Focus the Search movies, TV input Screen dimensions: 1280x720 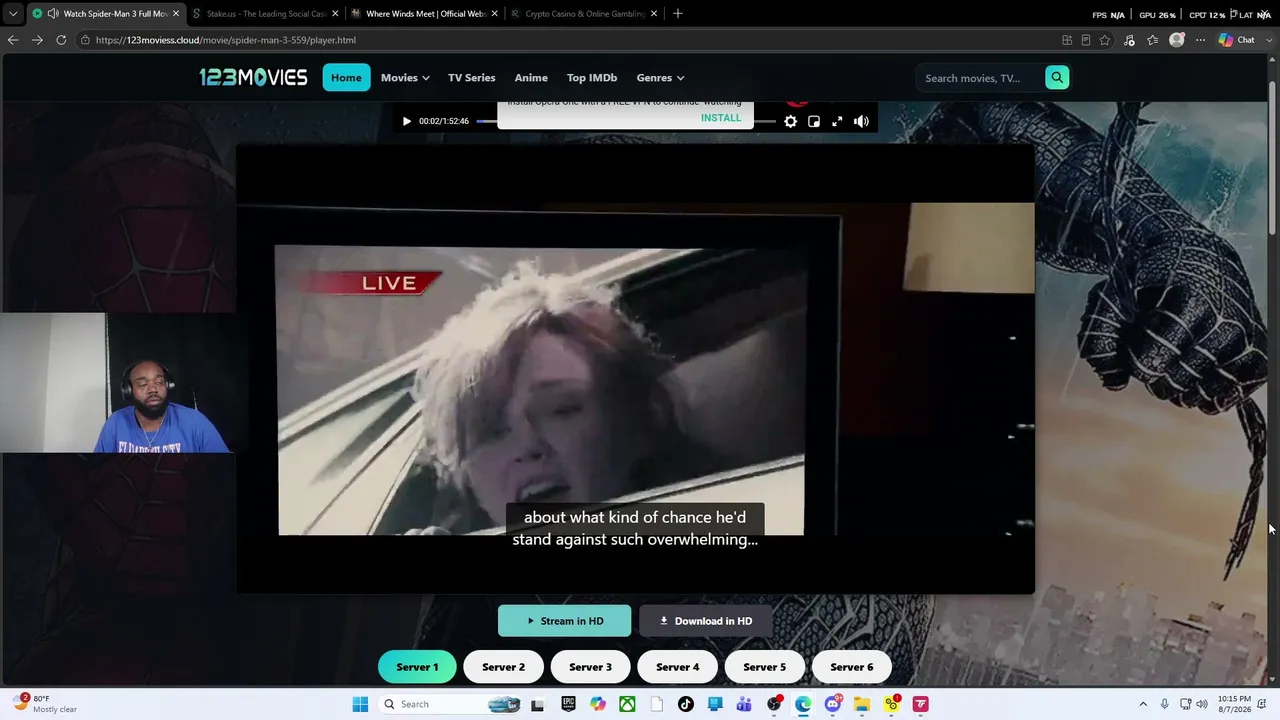[x=980, y=78]
